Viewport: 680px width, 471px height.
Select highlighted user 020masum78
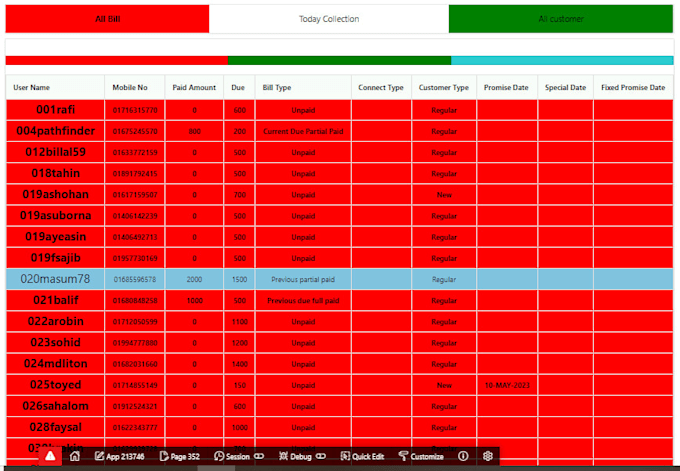coord(56,279)
